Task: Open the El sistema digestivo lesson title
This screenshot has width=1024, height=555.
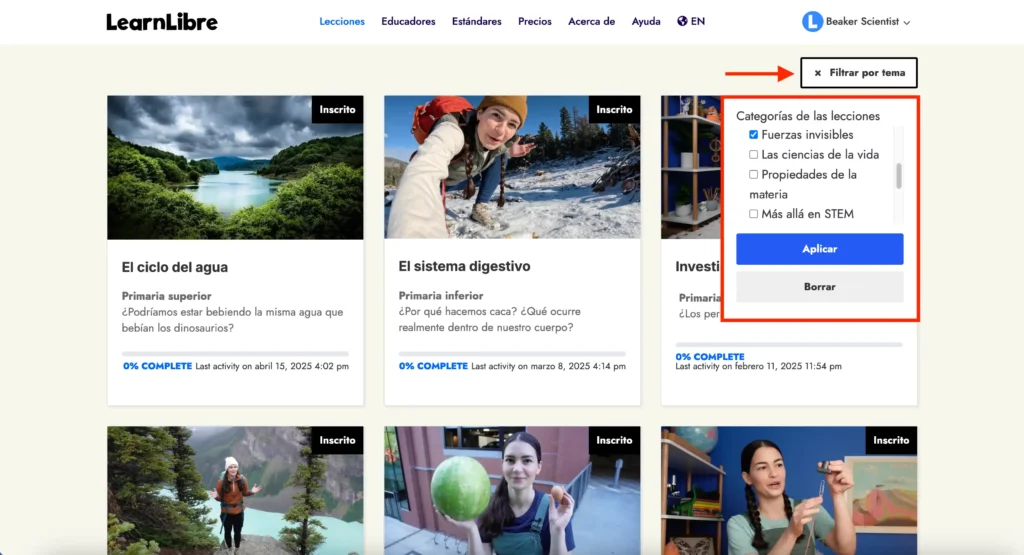Action: pos(464,266)
